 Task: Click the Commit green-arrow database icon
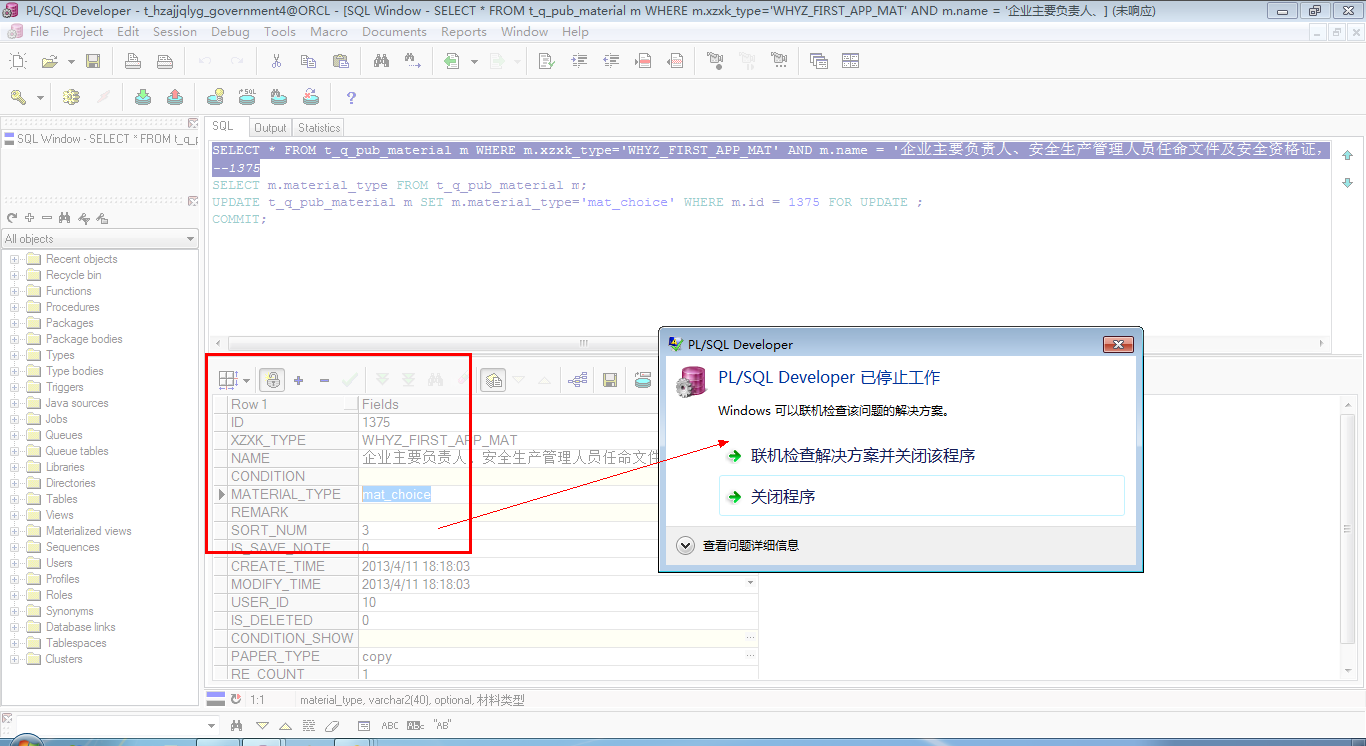pyautogui.click(x=143, y=97)
